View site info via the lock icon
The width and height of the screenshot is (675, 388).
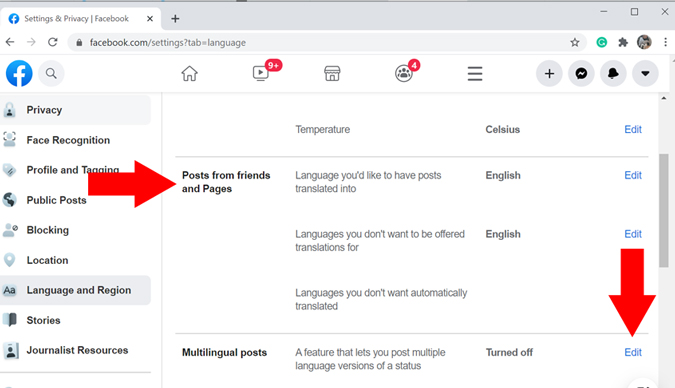[x=79, y=43]
